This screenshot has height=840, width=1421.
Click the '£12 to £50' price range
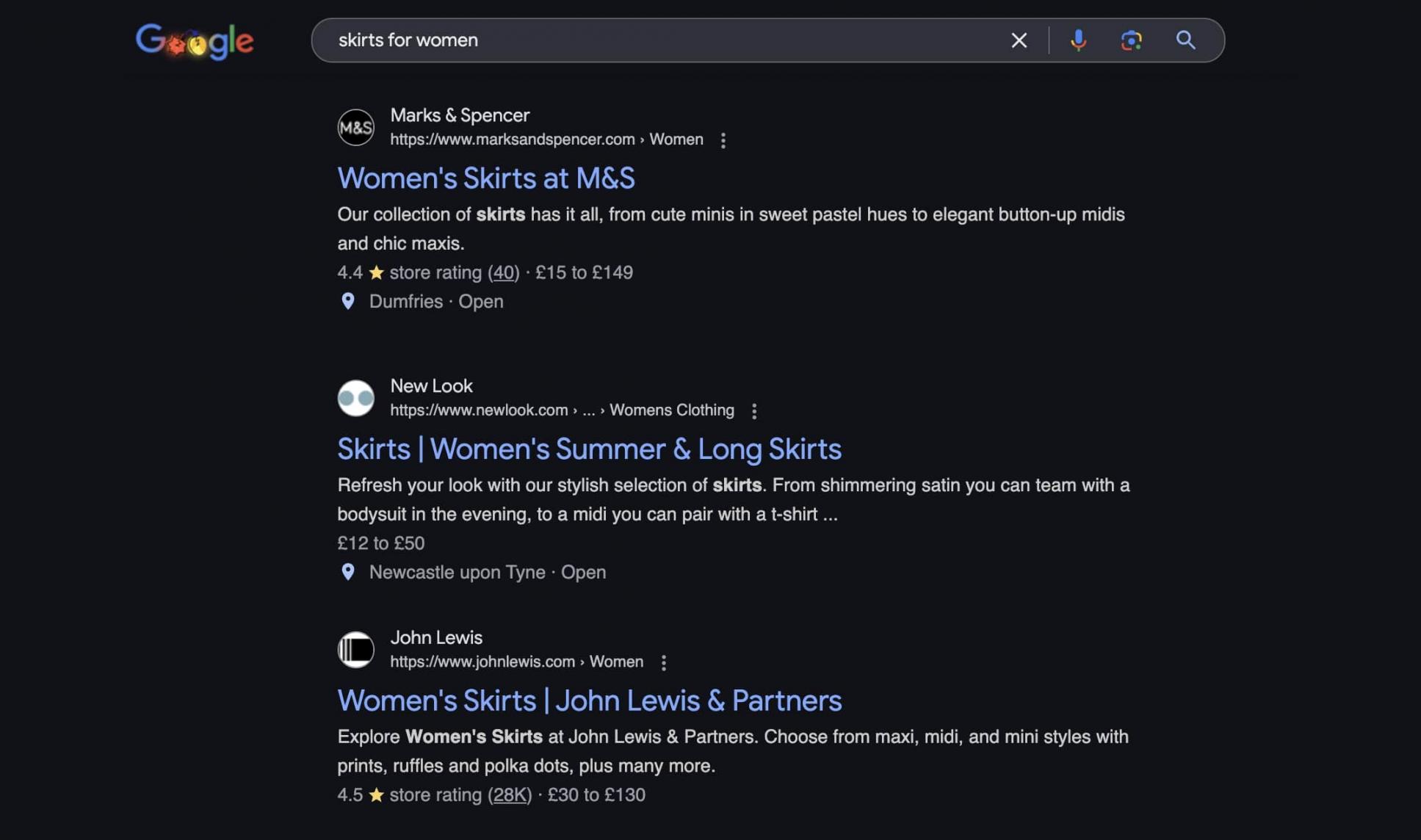click(x=380, y=543)
